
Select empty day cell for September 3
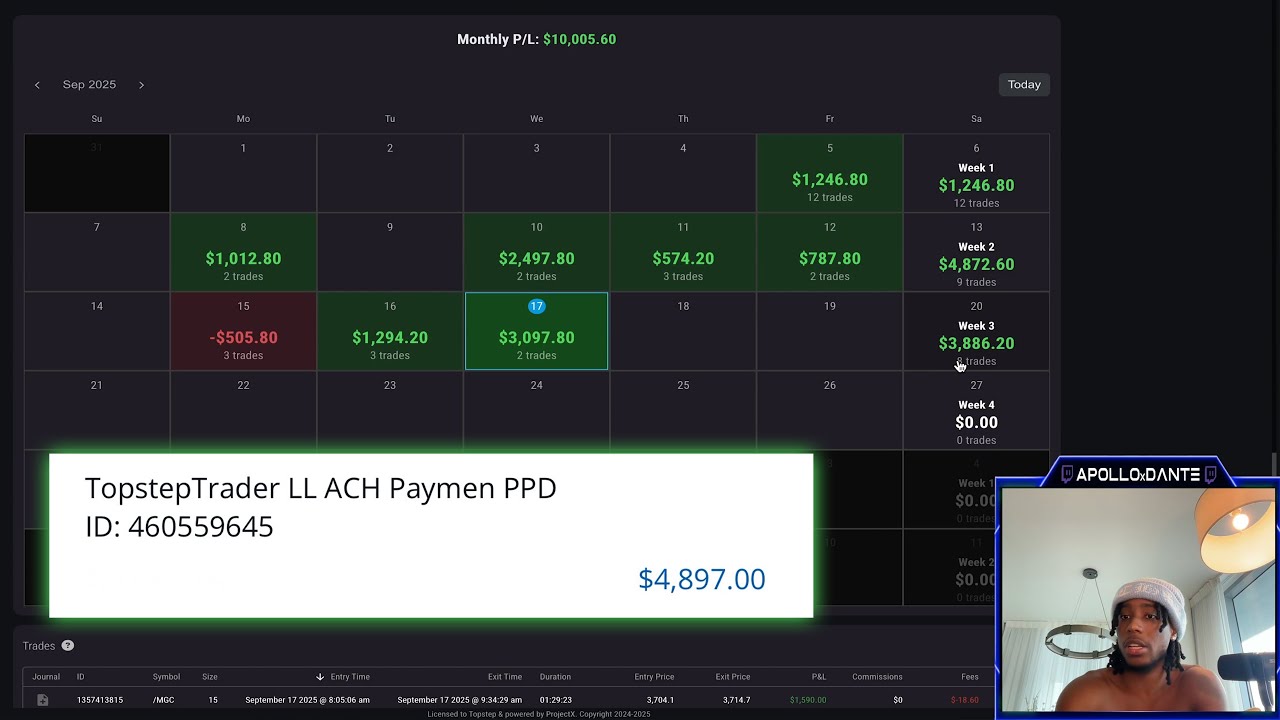tap(537, 173)
